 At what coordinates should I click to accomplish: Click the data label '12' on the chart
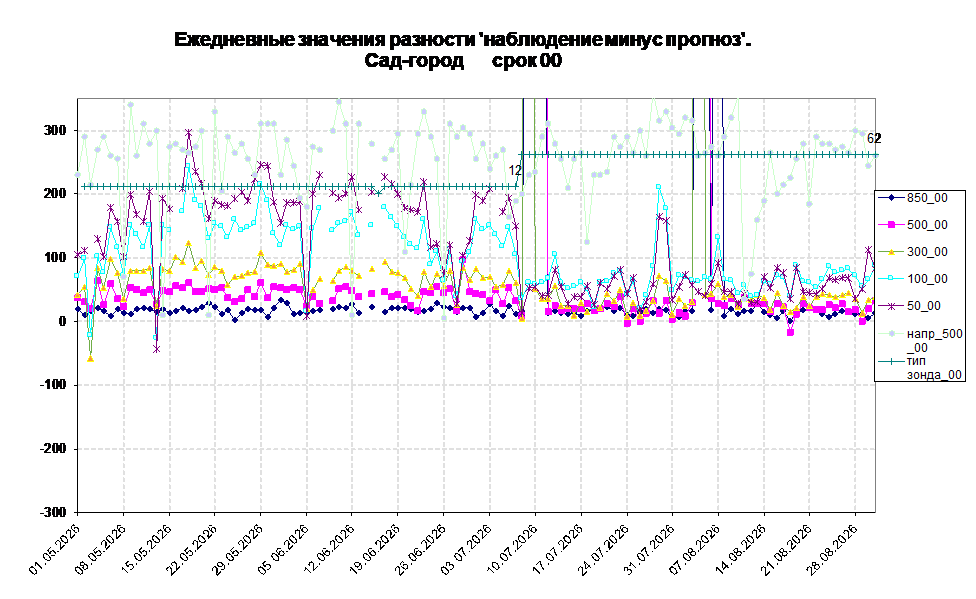(x=515, y=170)
